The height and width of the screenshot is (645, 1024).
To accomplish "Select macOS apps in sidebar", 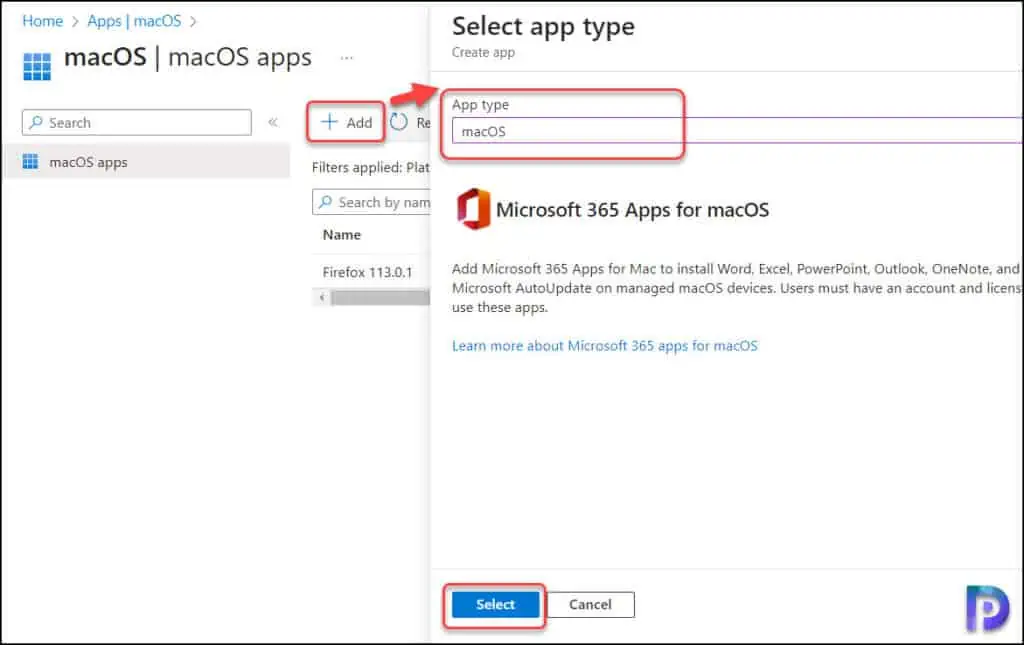I will tap(146, 162).
